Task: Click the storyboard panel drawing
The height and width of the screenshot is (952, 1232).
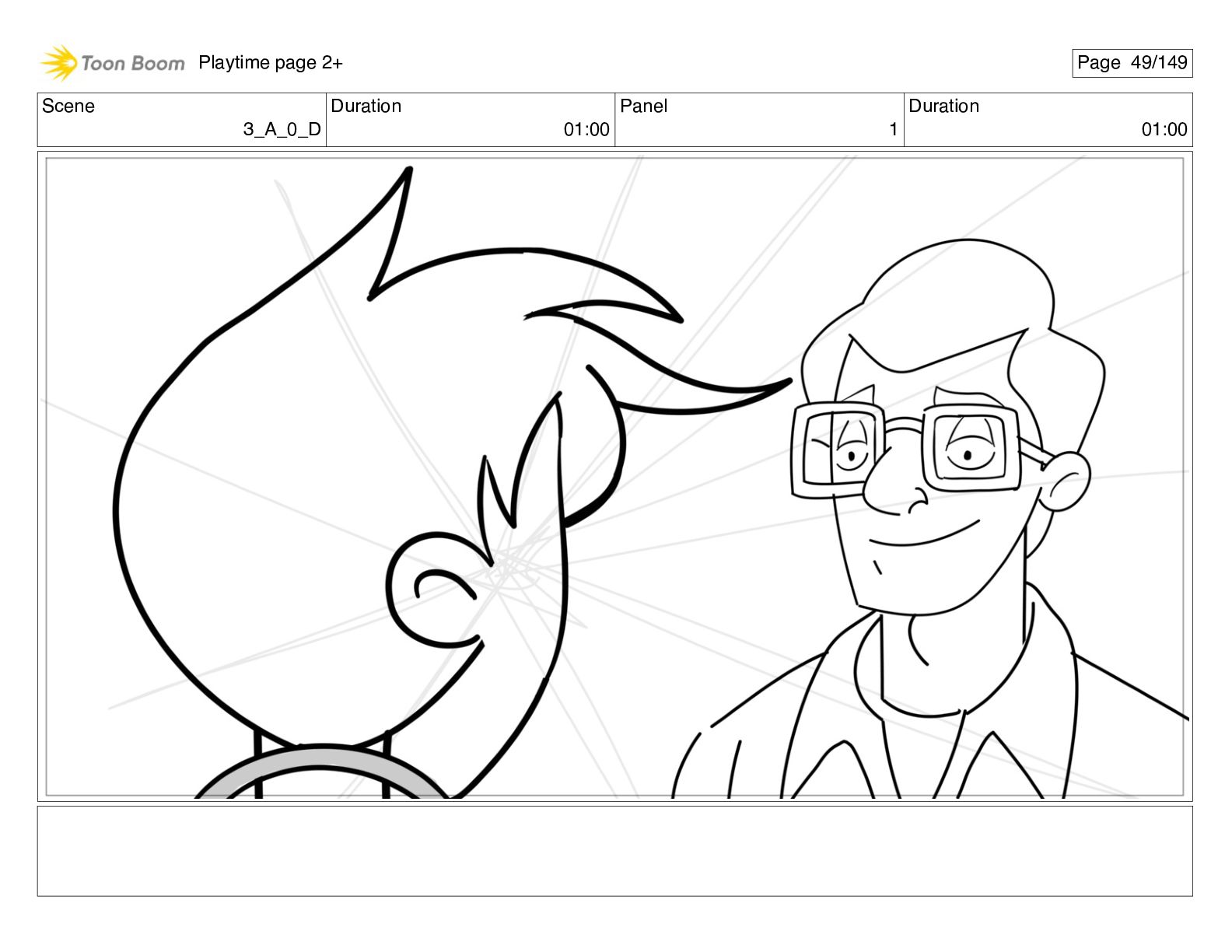Action: click(x=614, y=477)
